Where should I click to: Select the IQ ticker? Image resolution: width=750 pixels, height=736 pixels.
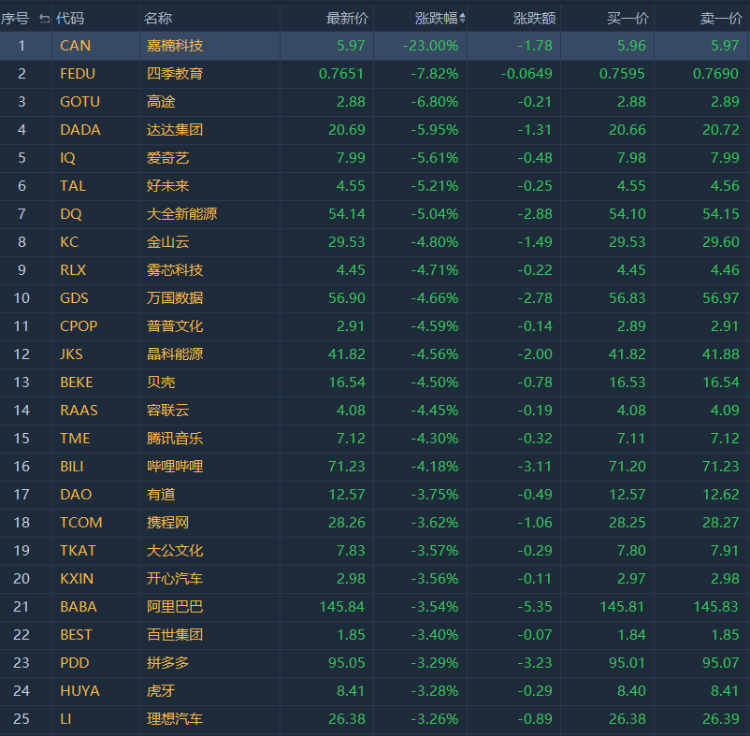(x=67, y=158)
